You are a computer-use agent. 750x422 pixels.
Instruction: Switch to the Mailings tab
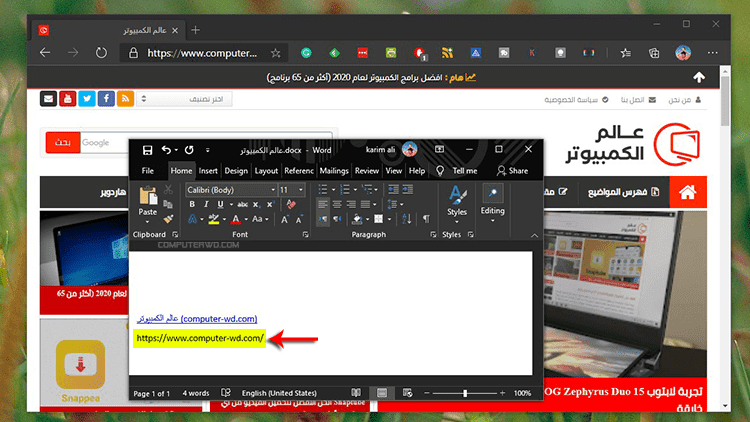pyautogui.click(x=334, y=171)
